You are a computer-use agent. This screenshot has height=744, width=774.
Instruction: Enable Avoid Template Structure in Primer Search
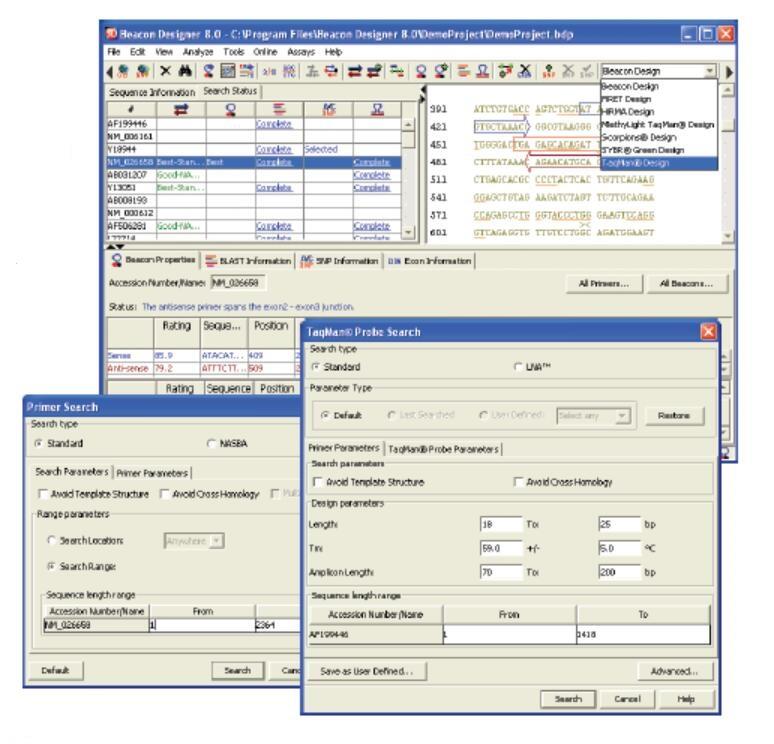point(43,494)
